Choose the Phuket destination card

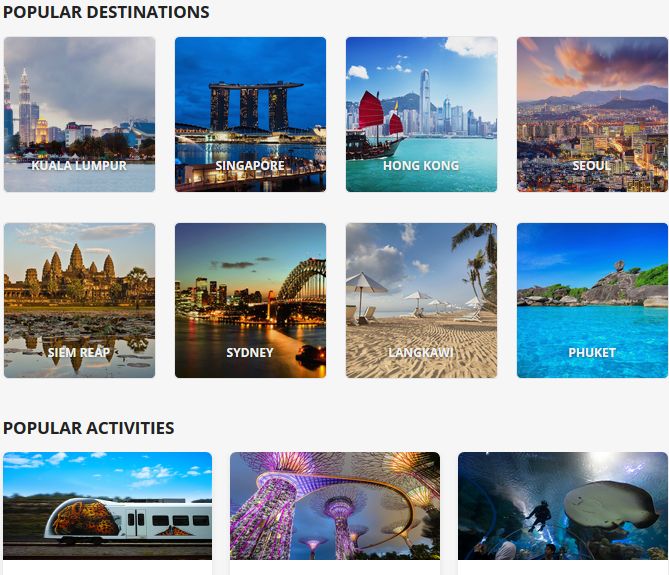coord(592,300)
